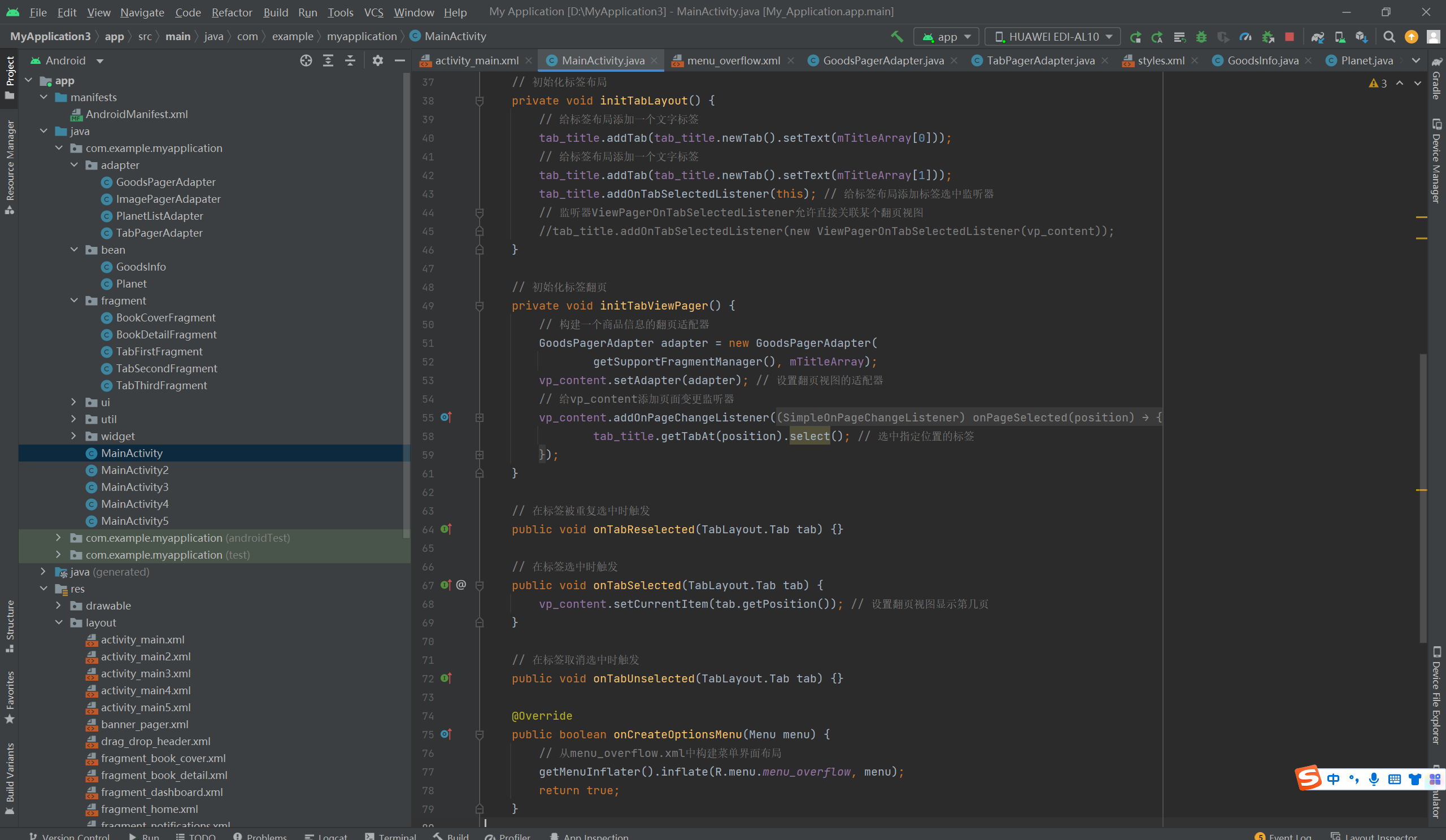
Task: Click the Select Opened File target icon
Action: pyautogui.click(x=306, y=60)
